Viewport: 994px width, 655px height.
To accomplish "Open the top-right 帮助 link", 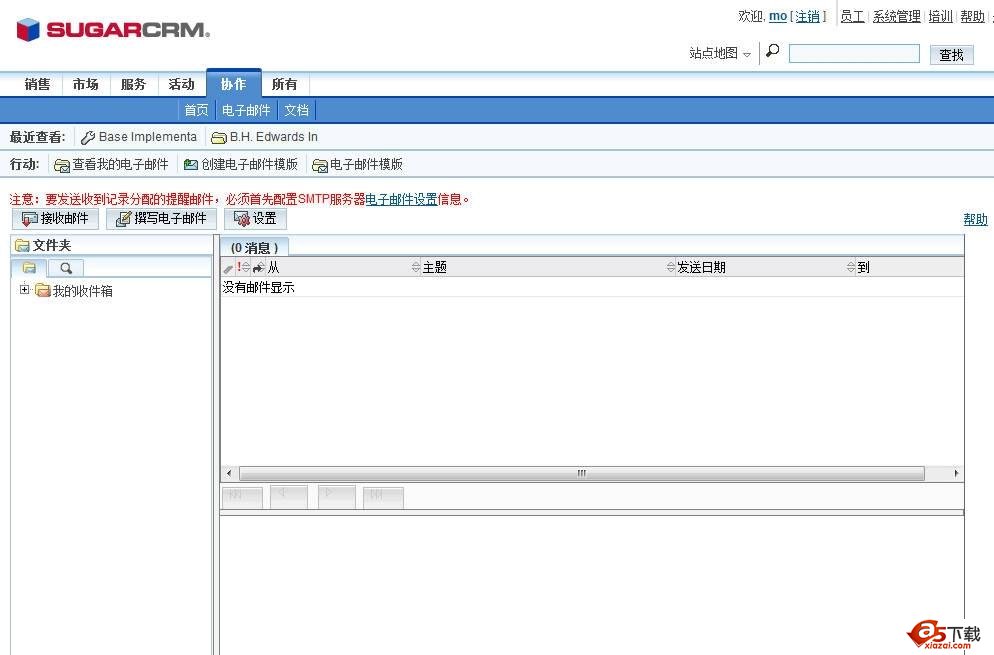I will tap(972, 16).
